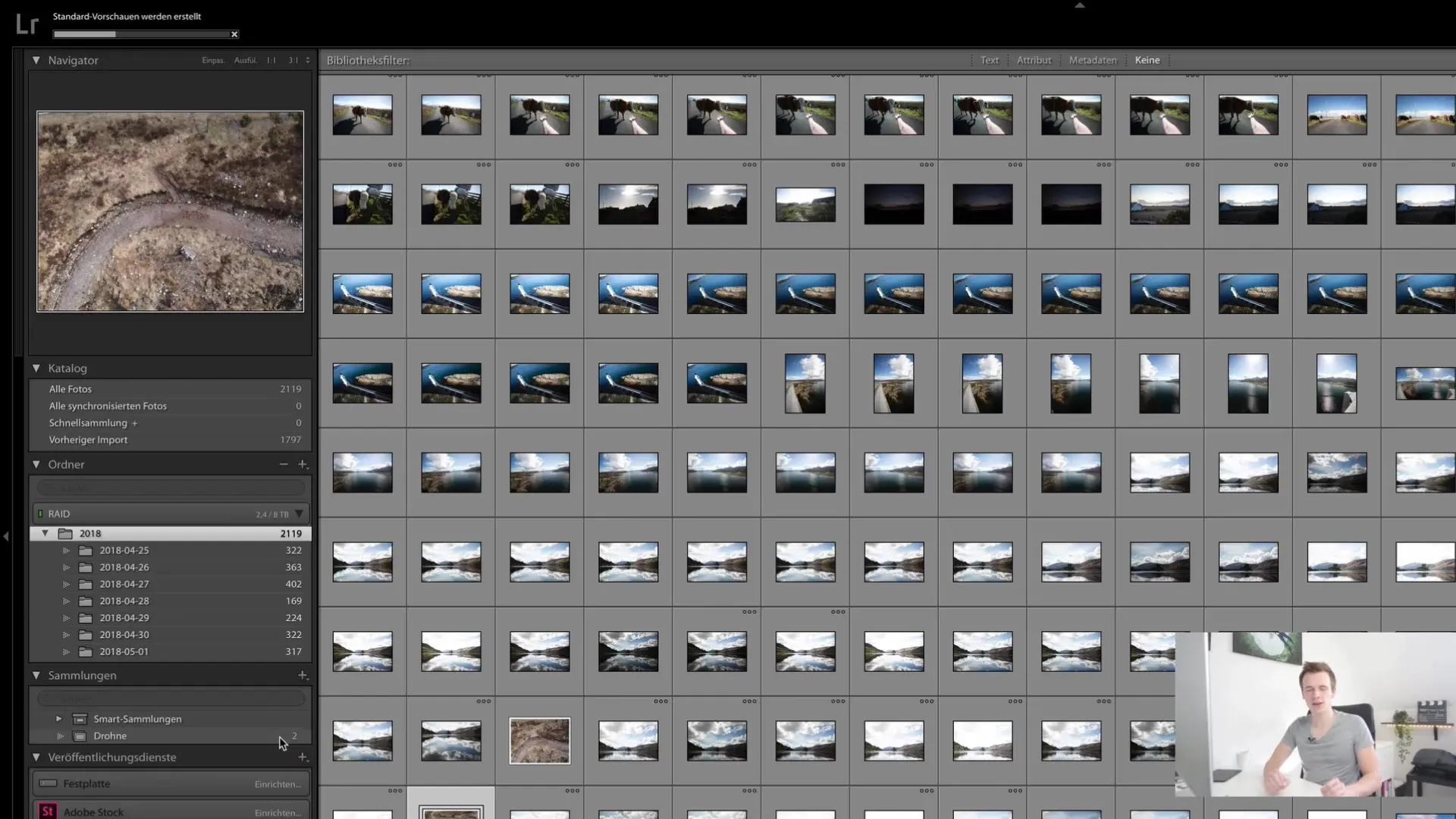
Task: Toggle the Sammlungen section visibility
Action: click(x=35, y=674)
